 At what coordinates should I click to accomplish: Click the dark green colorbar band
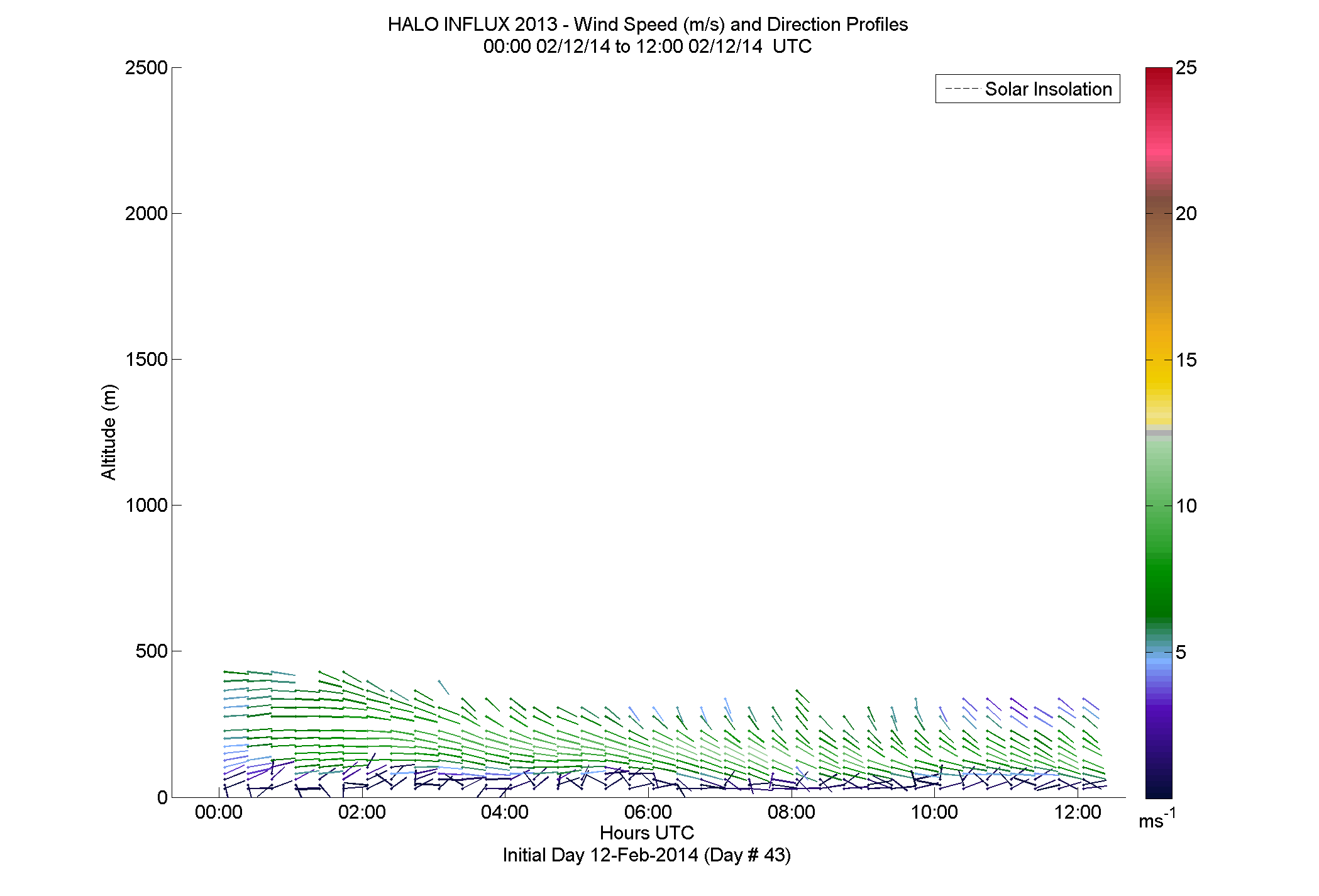point(1159,597)
